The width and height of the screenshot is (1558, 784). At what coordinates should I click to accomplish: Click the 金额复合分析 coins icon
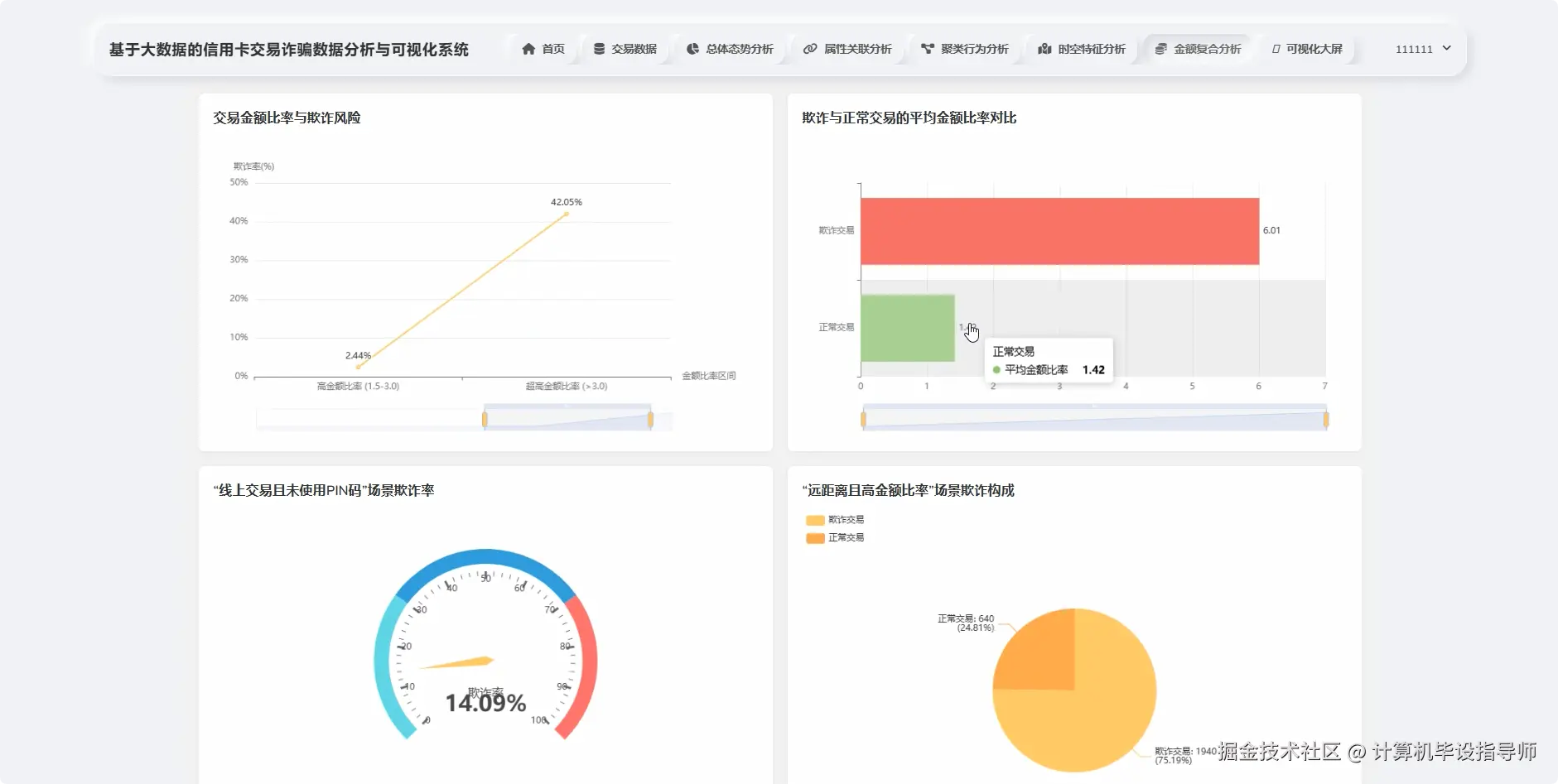point(1162,48)
